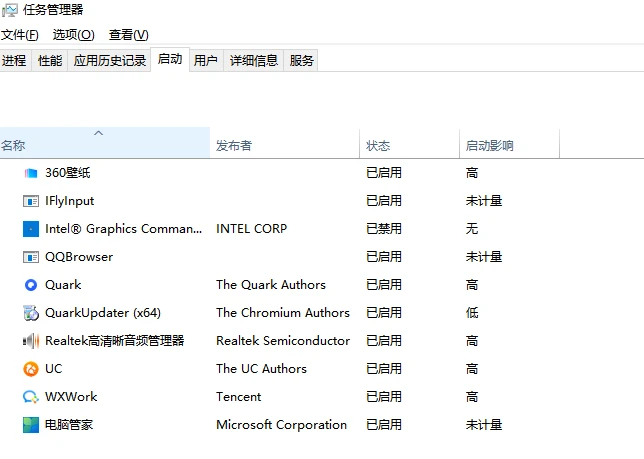Click the QuarkUpdater (x64) icon
The image size is (644, 459).
click(x=31, y=313)
